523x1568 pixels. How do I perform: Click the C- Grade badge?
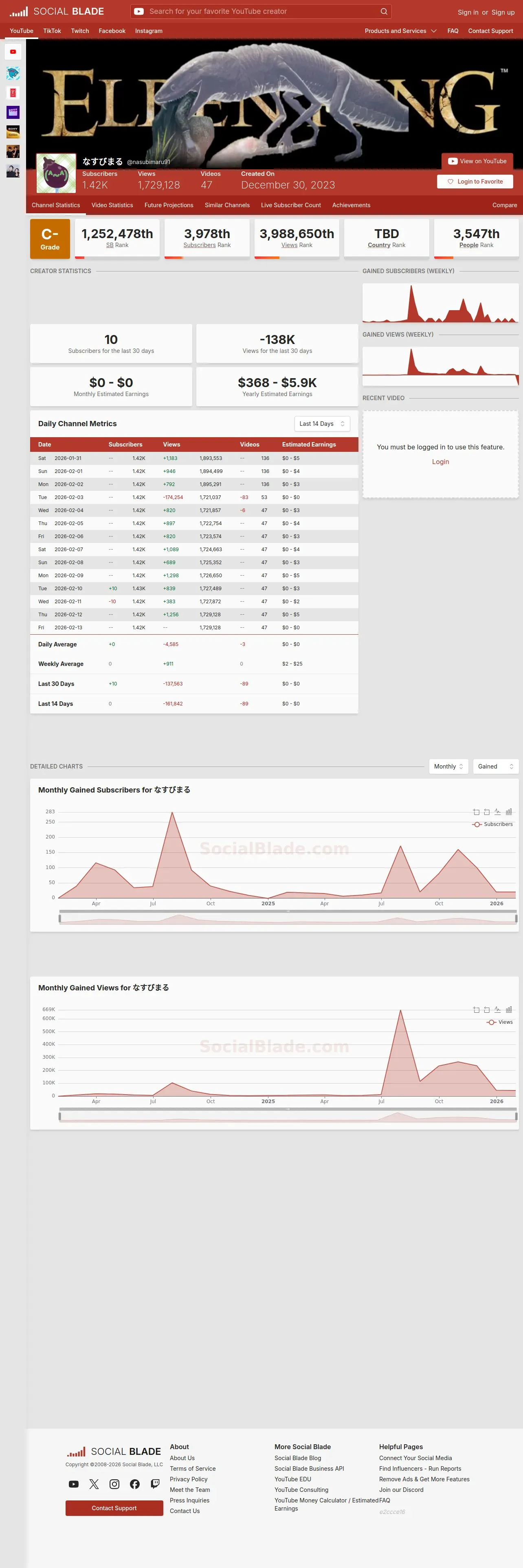point(50,239)
